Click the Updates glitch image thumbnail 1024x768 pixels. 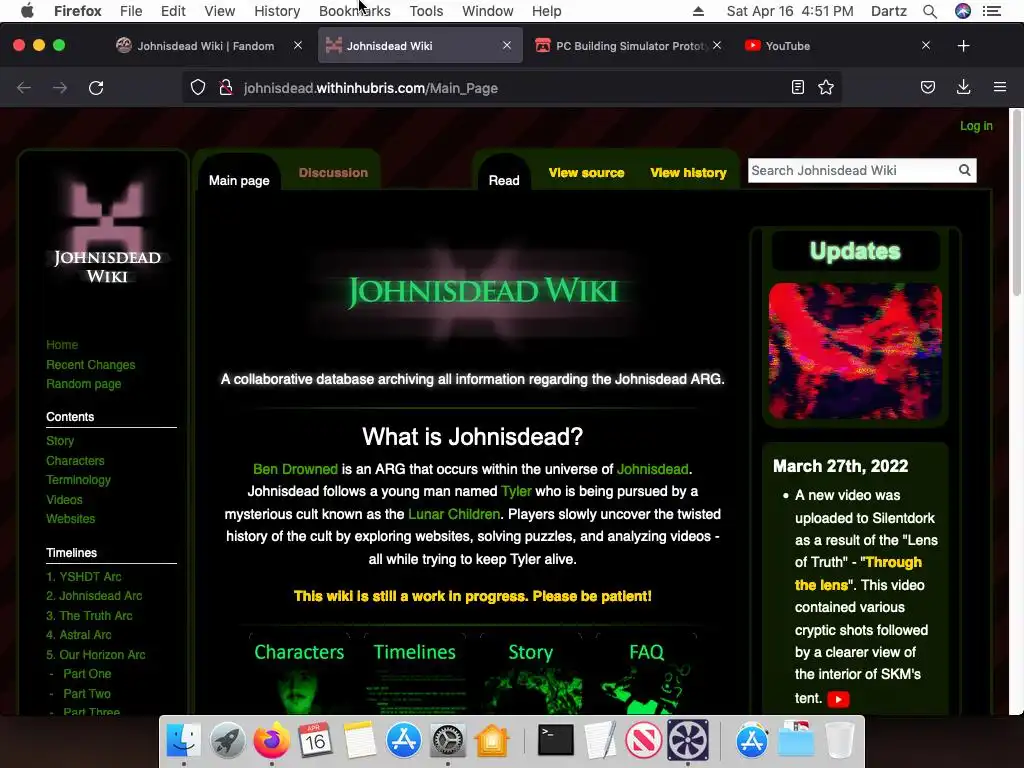click(855, 351)
